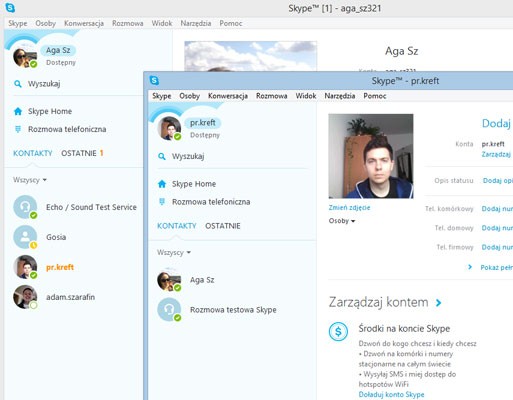
Task: Open Echo / Sound Test Service contact avatar
Action: pyautogui.click(x=25, y=207)
